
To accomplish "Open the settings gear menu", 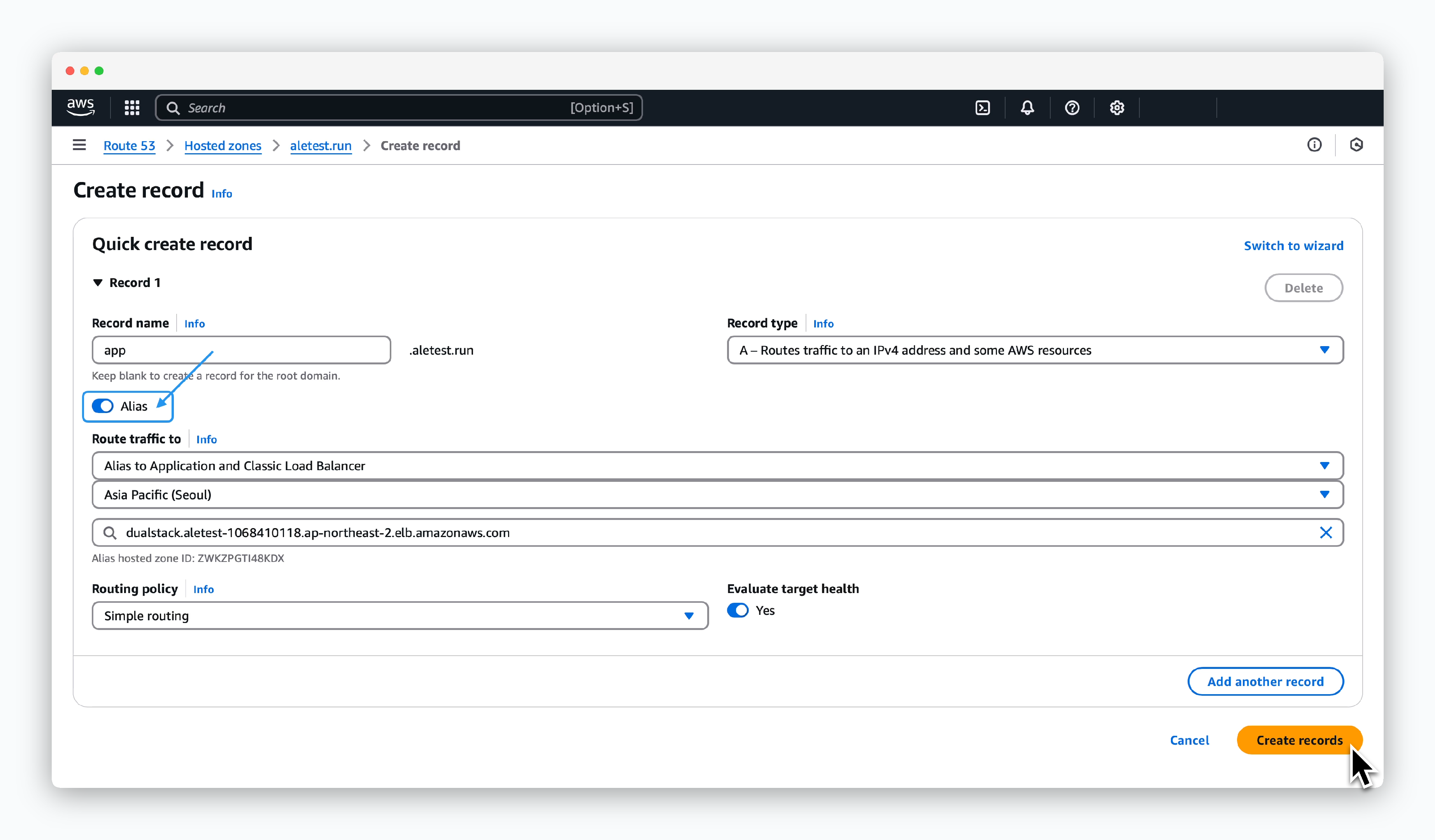I will click(1117, 108).
